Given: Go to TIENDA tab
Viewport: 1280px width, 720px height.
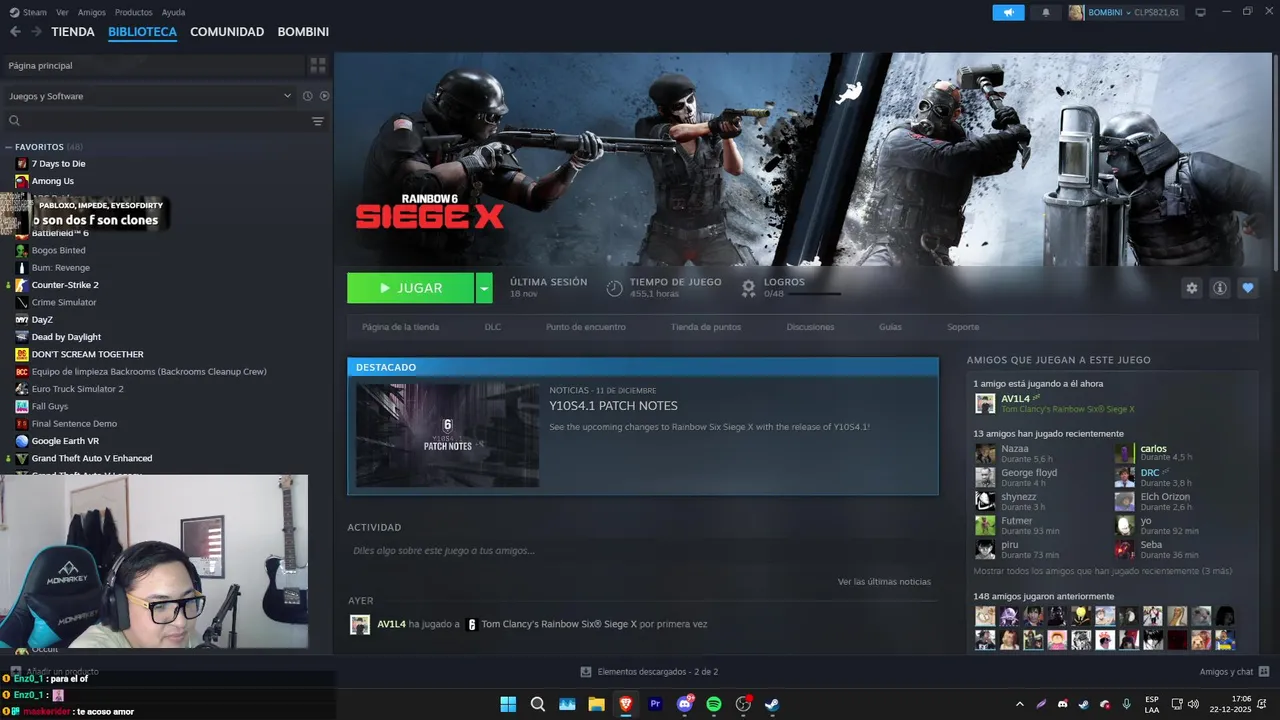Looking at the screenshot, I should (73, 32).
